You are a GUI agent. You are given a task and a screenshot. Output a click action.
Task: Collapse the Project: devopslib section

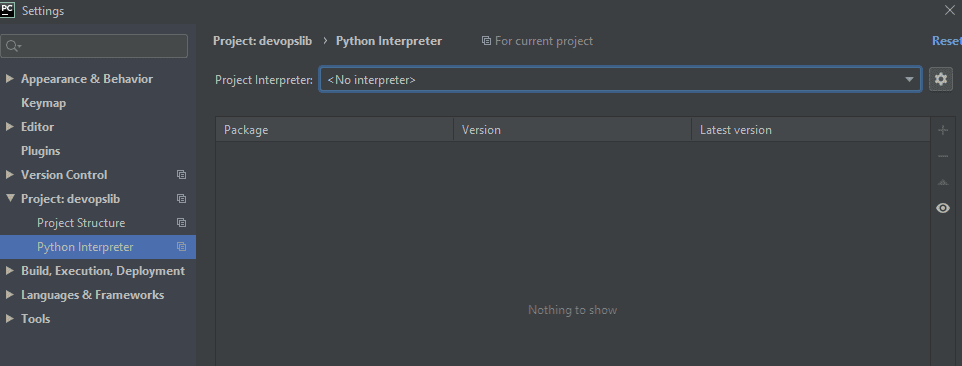tap(9, 198)
